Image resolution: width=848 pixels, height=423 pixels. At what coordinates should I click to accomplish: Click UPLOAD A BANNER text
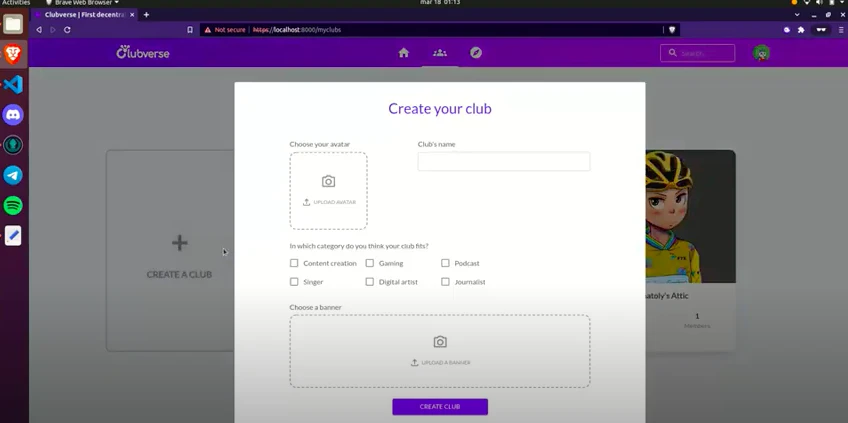pyautogui.click(x=446, y=363)
